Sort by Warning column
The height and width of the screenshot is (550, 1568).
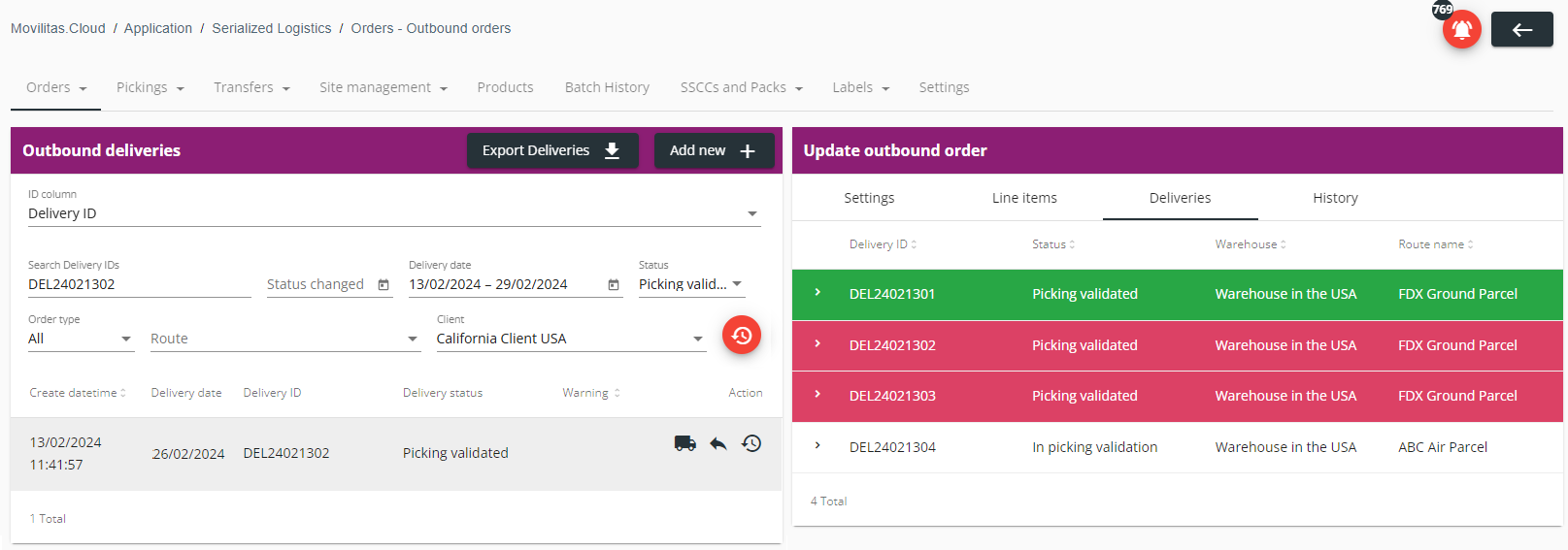point(591,393)
